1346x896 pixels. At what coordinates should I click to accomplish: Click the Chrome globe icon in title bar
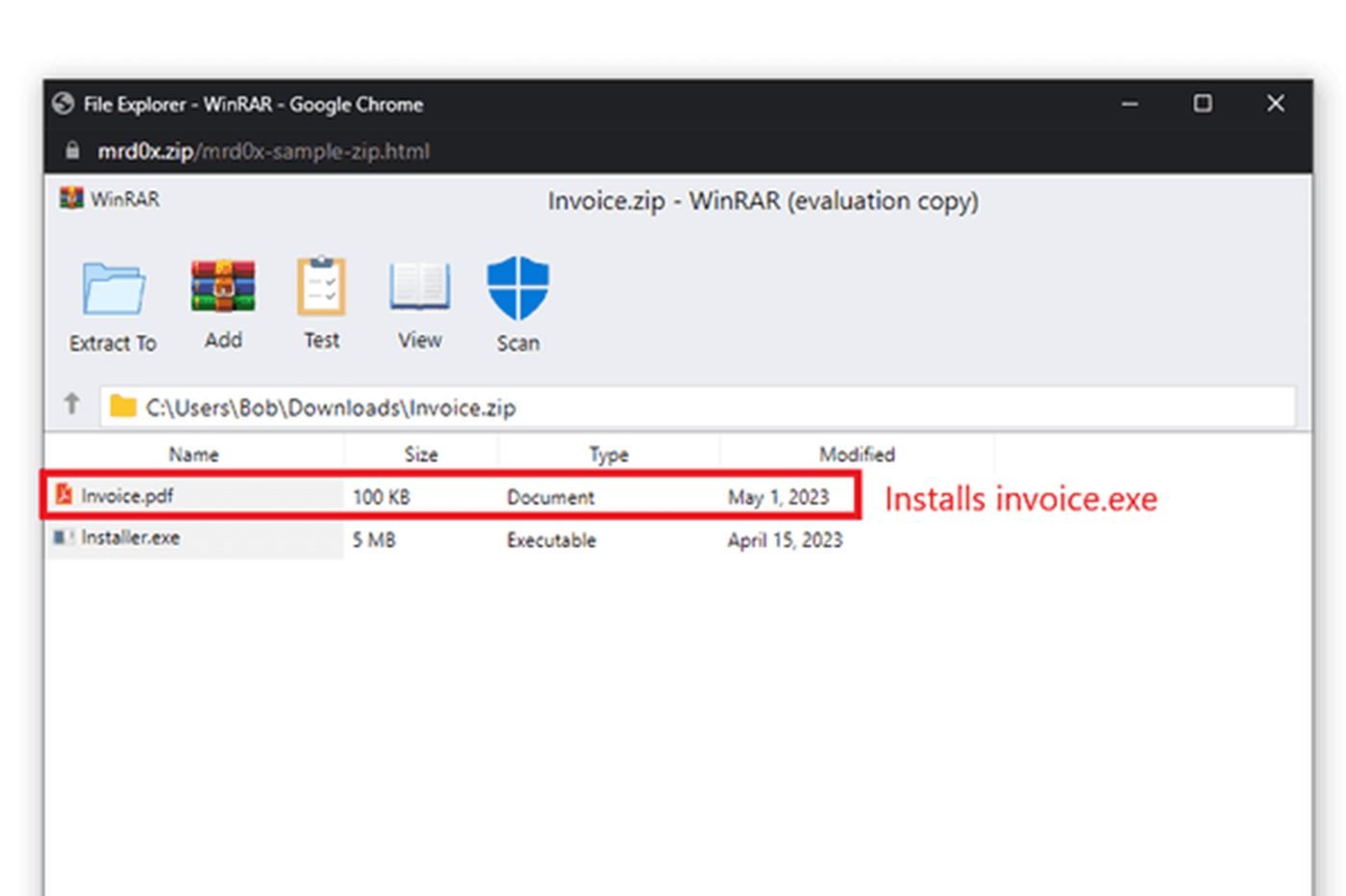63,104
